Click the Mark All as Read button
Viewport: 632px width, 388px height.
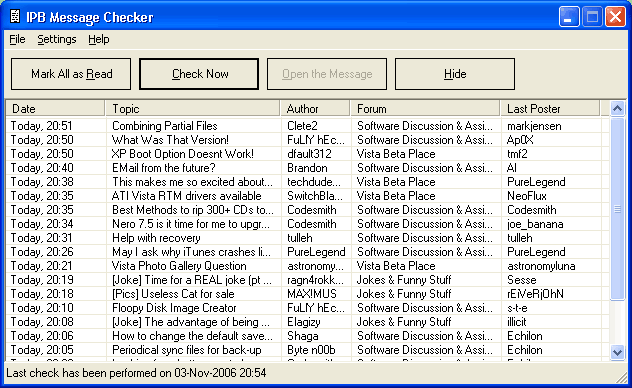tap(71, 74)
